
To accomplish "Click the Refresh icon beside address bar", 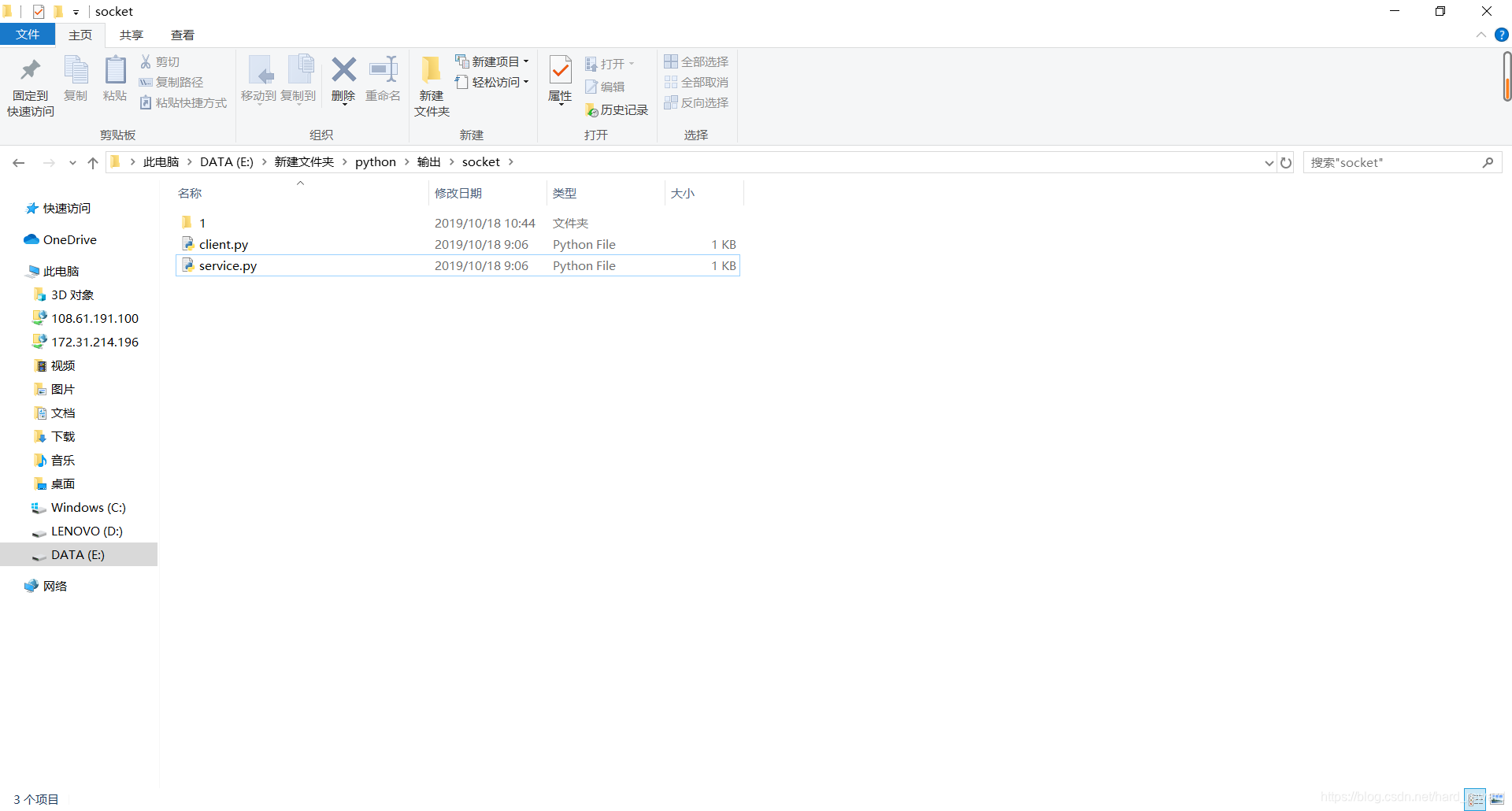I will (x=1286, y=162).
